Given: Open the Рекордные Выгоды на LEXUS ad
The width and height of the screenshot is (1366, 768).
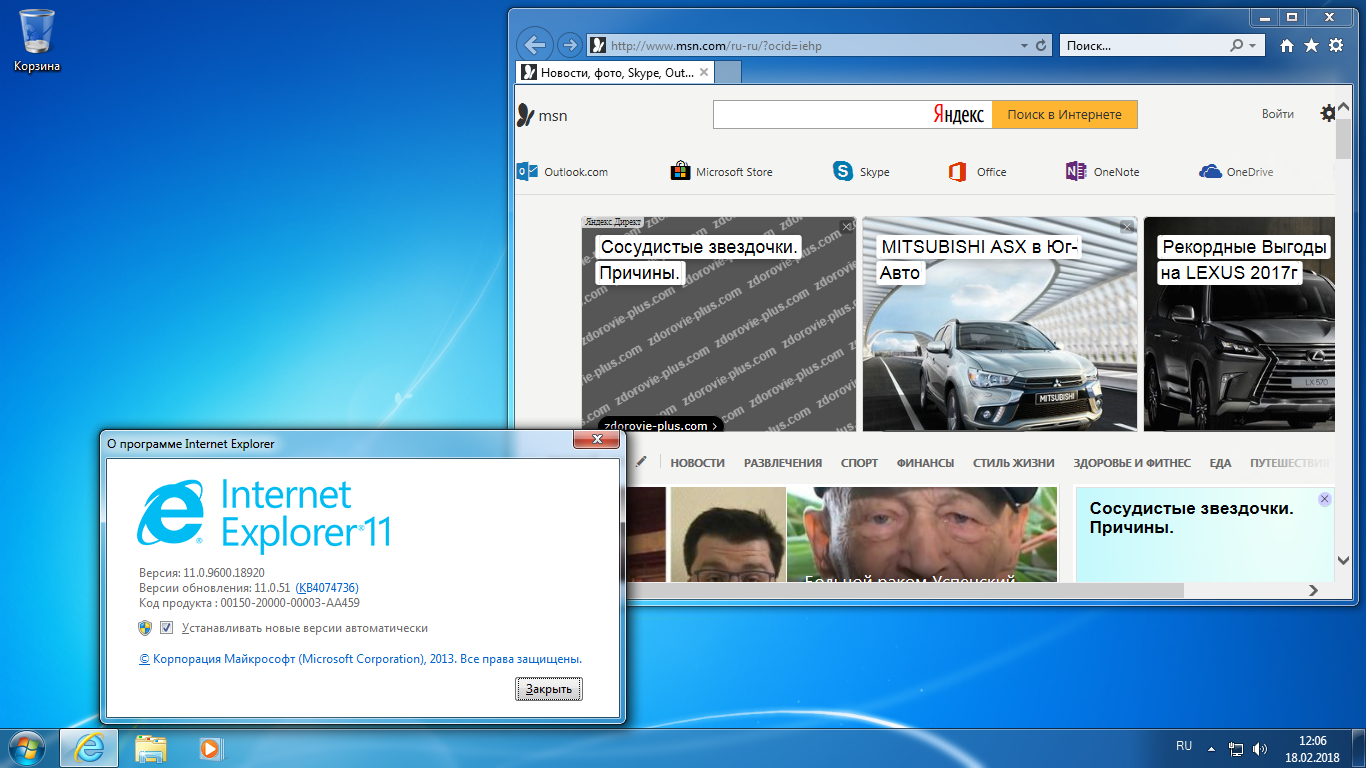Looking at the screenshot, I should (1239, 324).
